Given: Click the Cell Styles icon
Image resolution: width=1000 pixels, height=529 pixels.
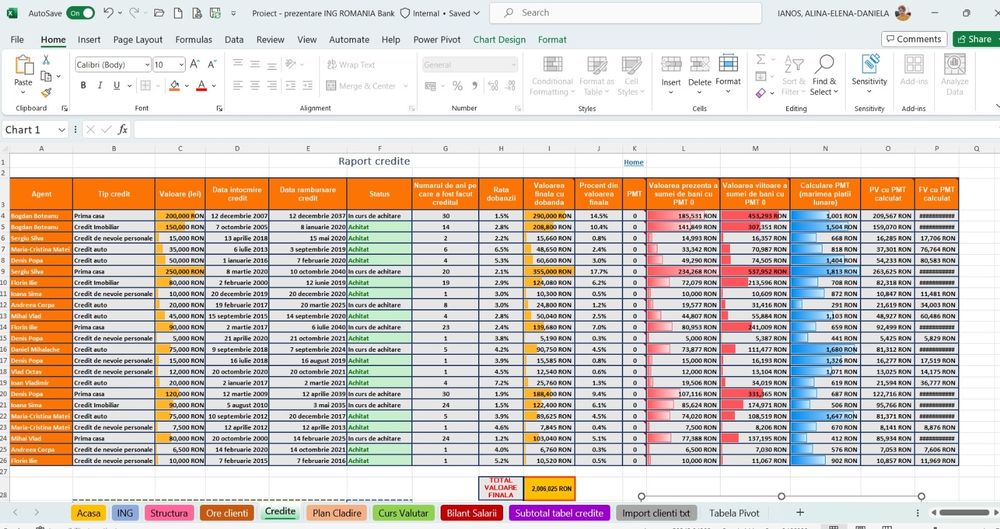Looking at the screenshot, I should point(631,65).
